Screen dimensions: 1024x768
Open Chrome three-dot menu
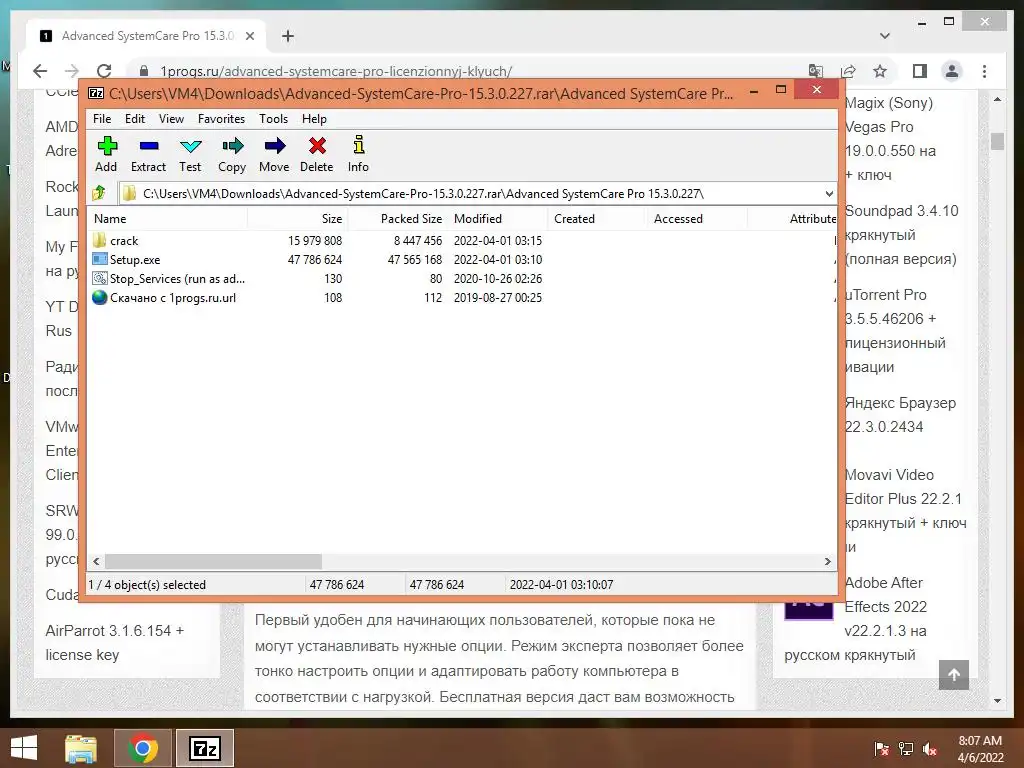click(984, 71)
